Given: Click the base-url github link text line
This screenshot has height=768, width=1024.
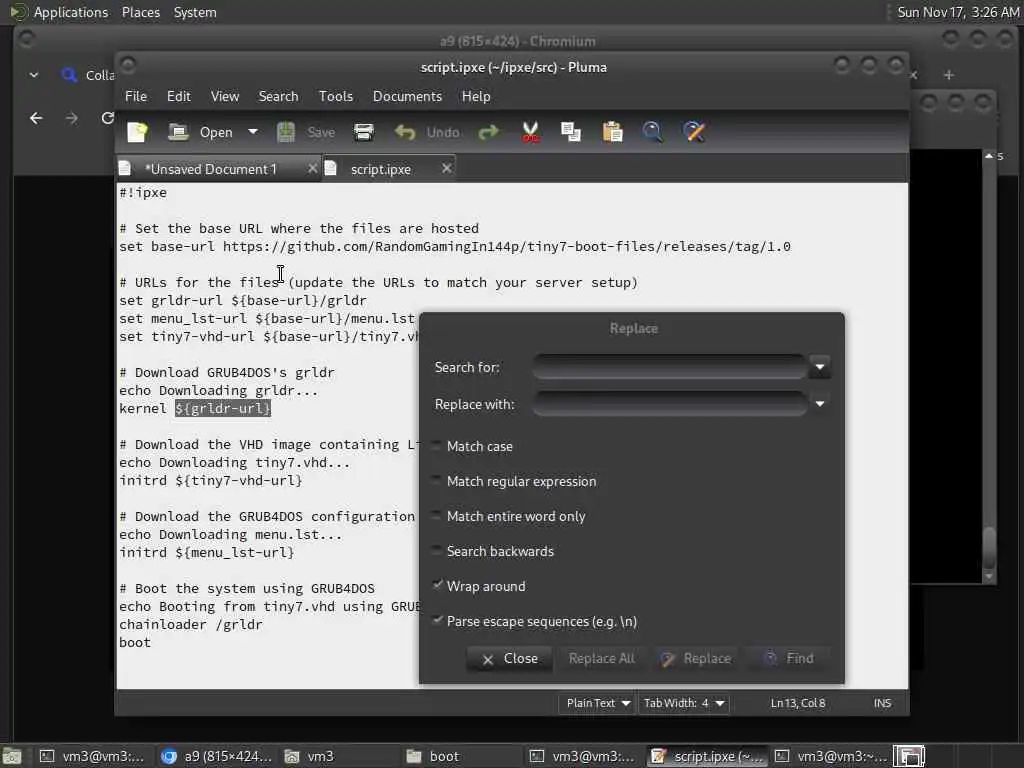Looking at the screenshot, I should pyautogui.click(x=455, y=247).
